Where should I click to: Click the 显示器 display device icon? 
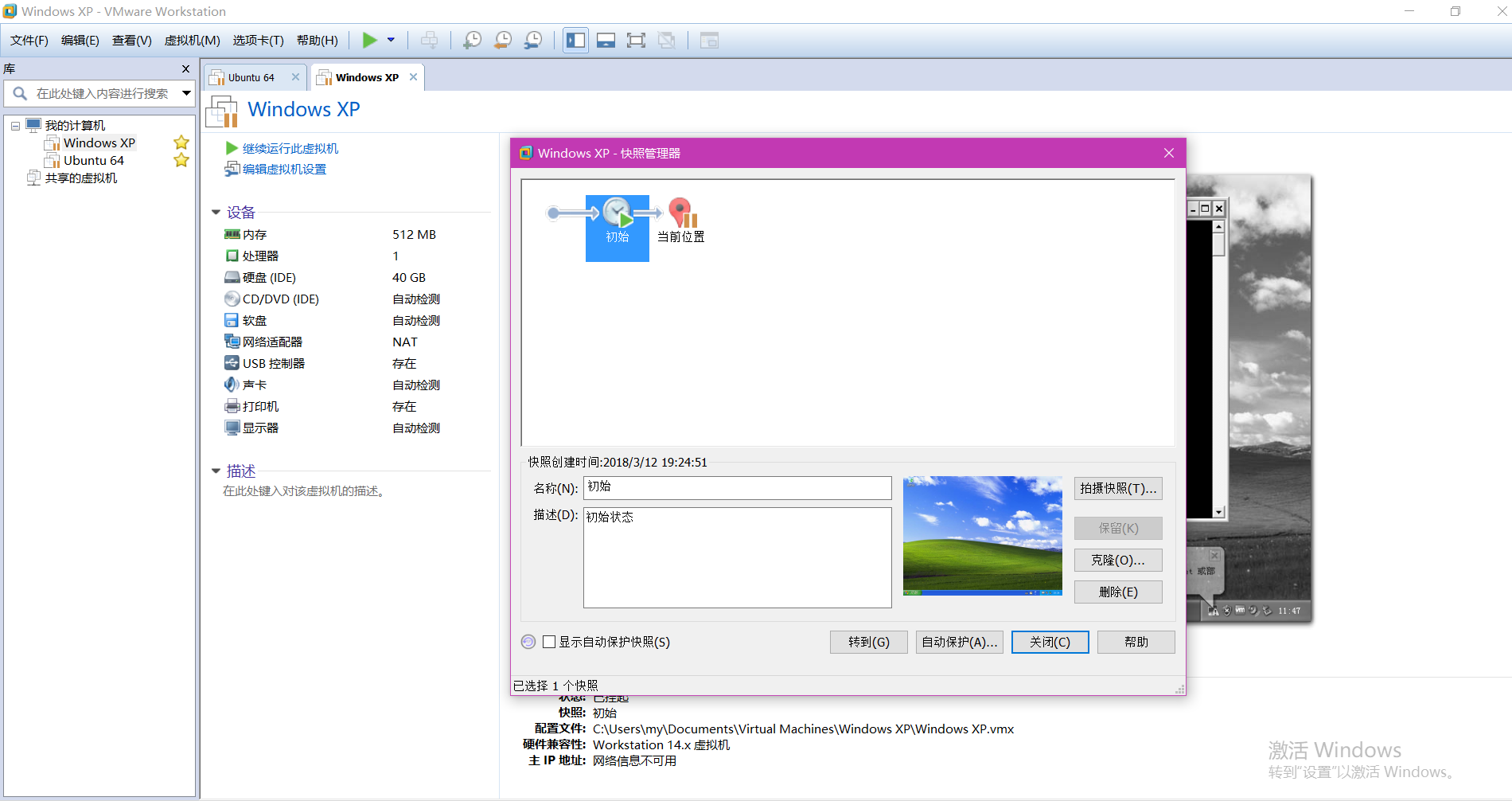click(x=232, y=428)
